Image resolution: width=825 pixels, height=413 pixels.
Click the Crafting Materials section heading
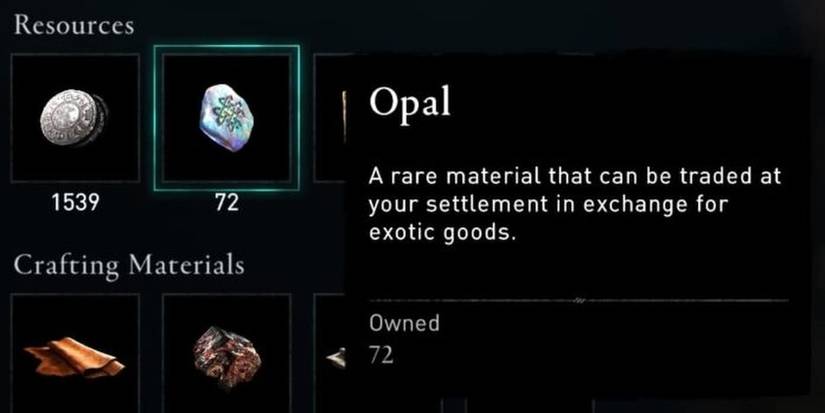pyautogui.click(x=128, y=265)
